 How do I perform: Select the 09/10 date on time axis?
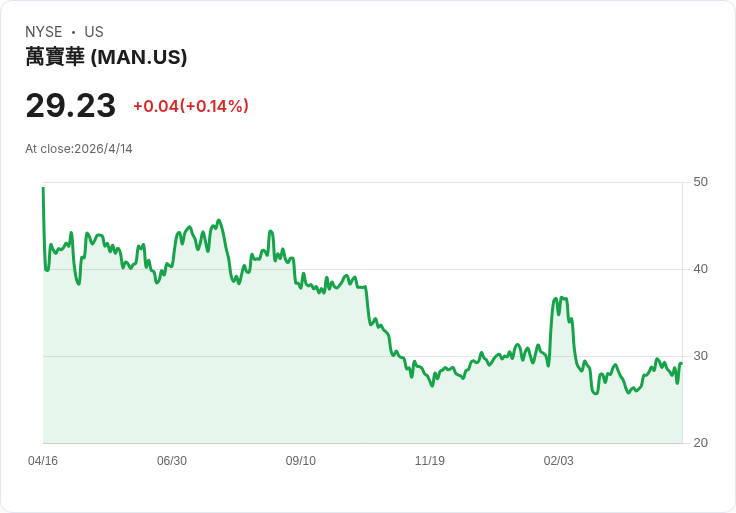[x=301, y=461]
